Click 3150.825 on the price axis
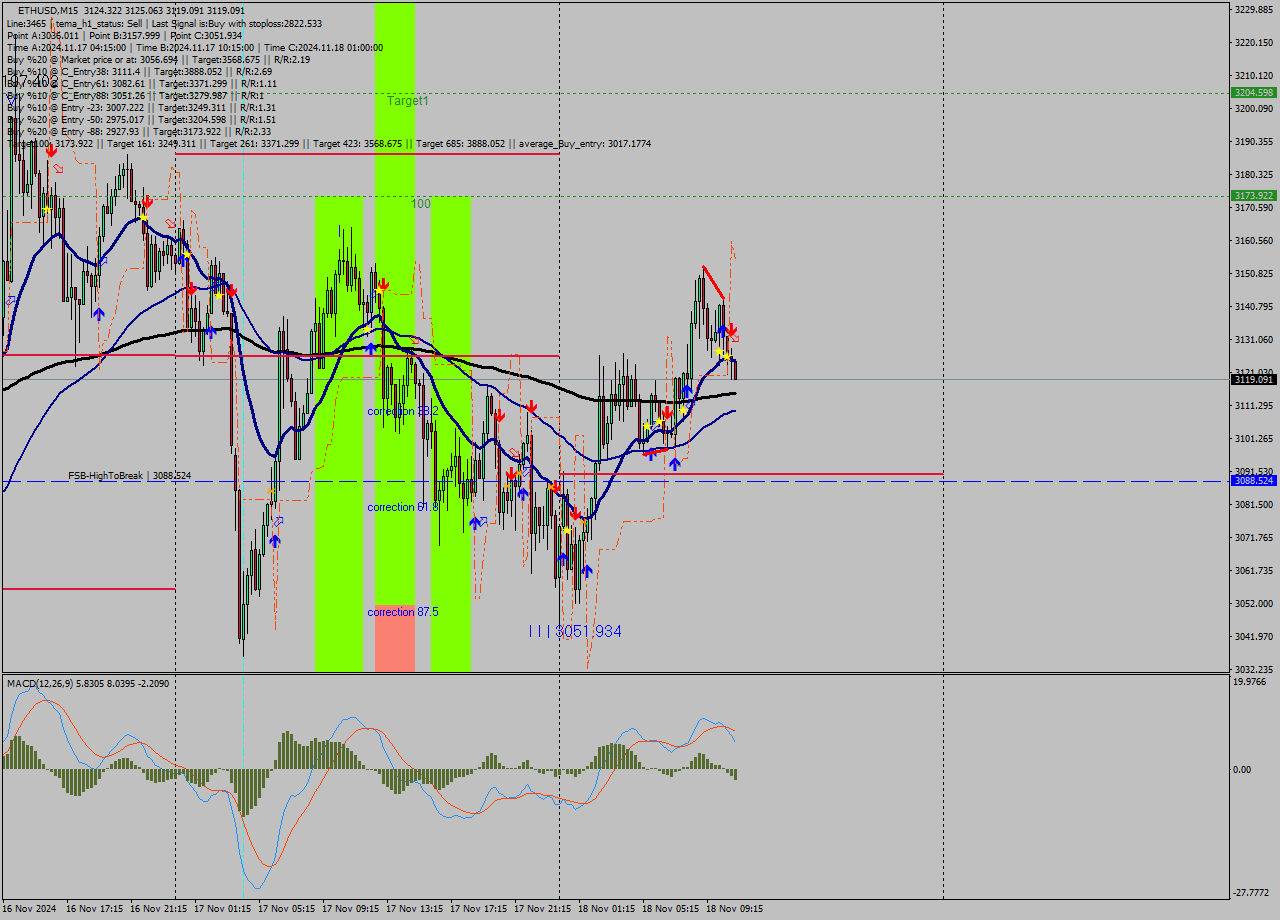Viewport: 1280px width, 920px height. tap(1253, 273)
